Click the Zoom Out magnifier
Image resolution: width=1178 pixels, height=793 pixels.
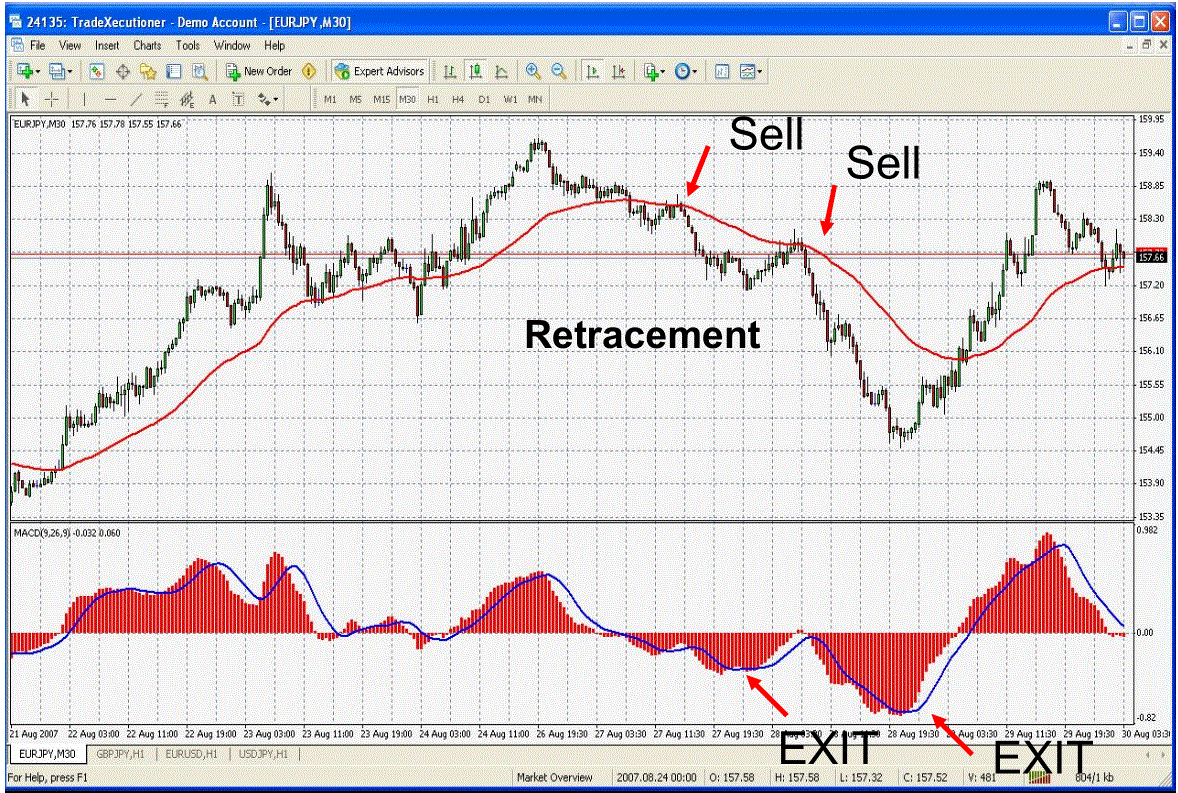point(558,71)
